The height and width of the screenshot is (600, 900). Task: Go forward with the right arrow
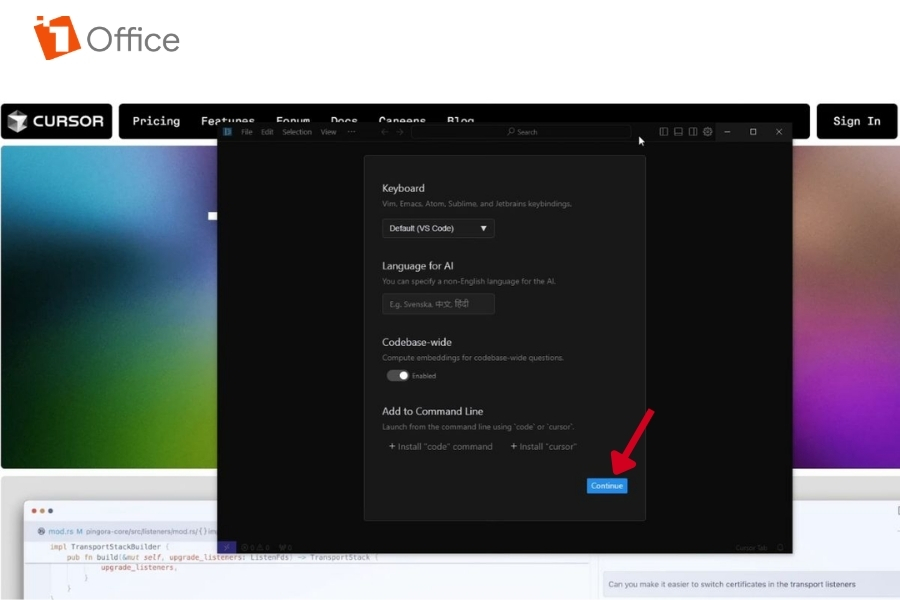(400, 132)
